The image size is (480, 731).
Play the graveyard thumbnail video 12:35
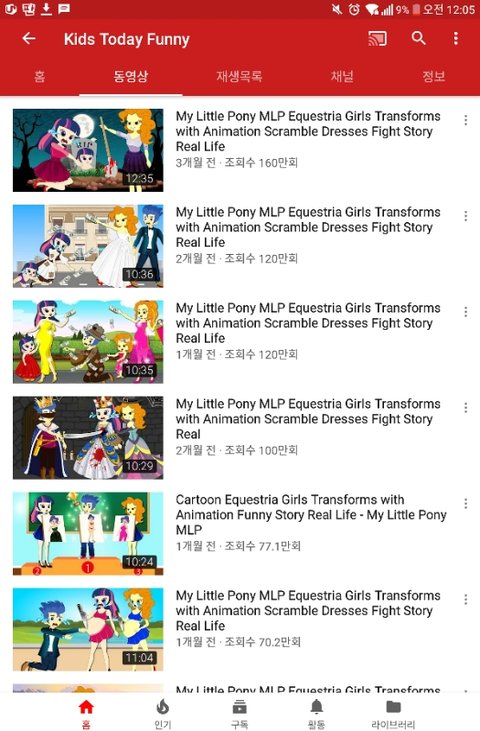(x=88, y=150)
